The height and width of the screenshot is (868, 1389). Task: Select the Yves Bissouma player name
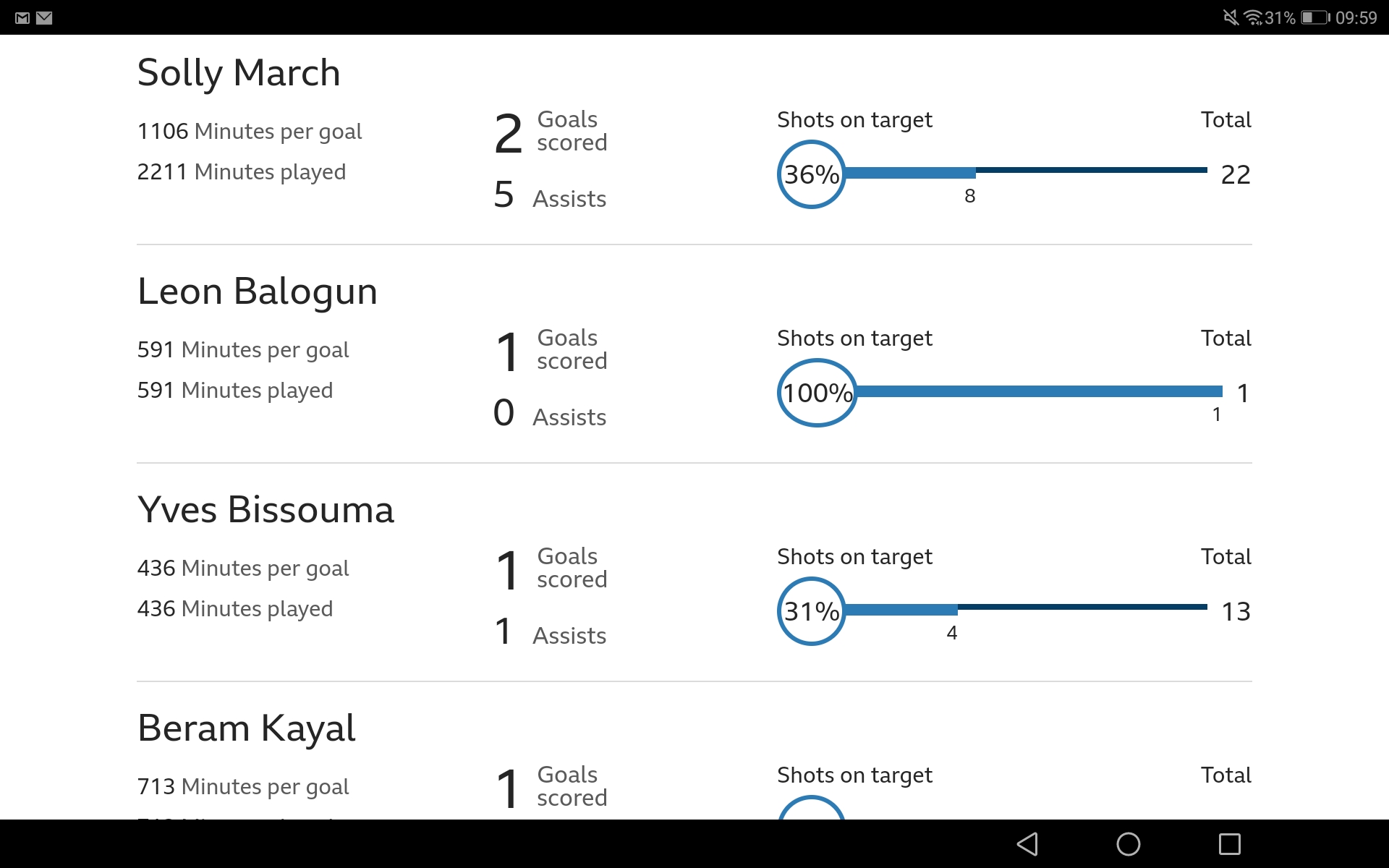click(266, 510)
